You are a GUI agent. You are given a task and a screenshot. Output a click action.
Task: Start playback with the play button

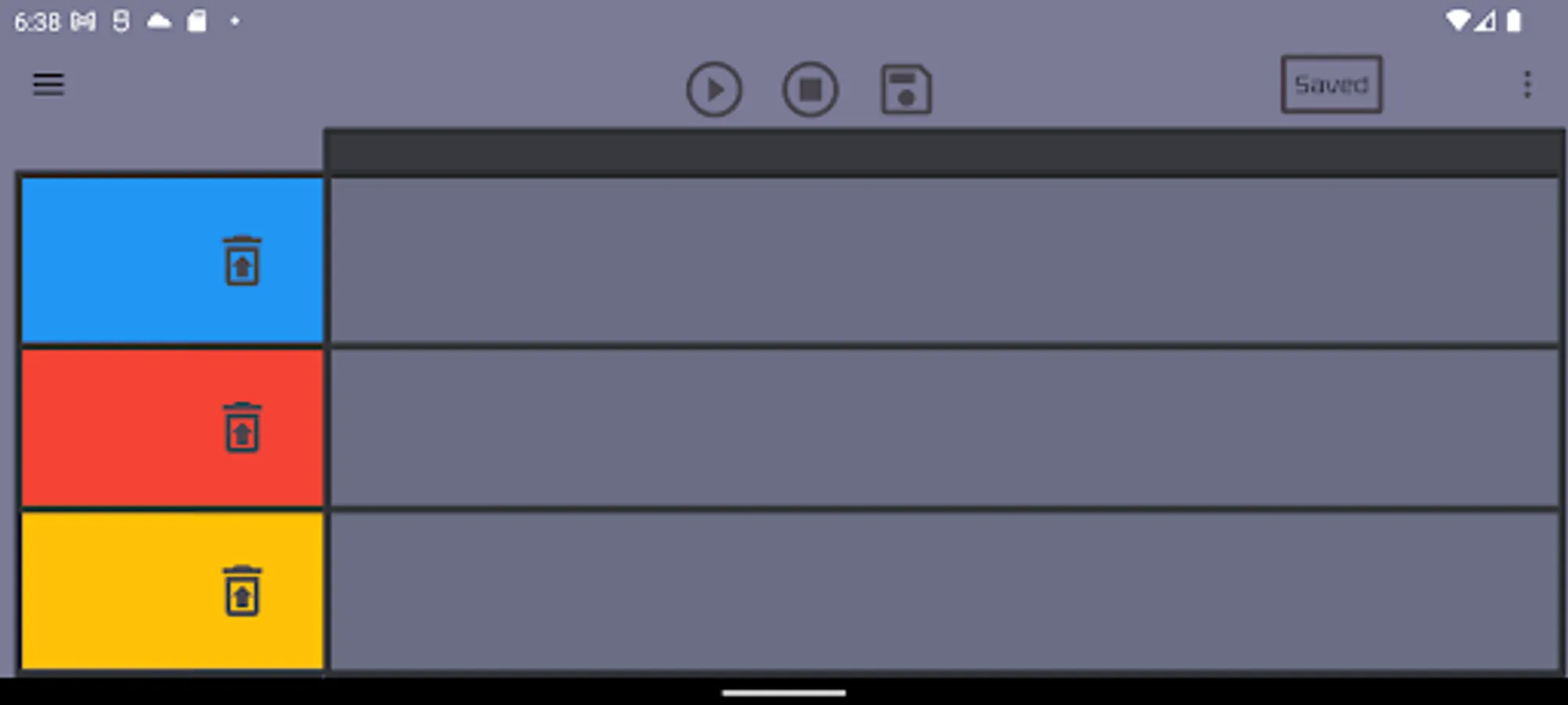click(714, 89)
